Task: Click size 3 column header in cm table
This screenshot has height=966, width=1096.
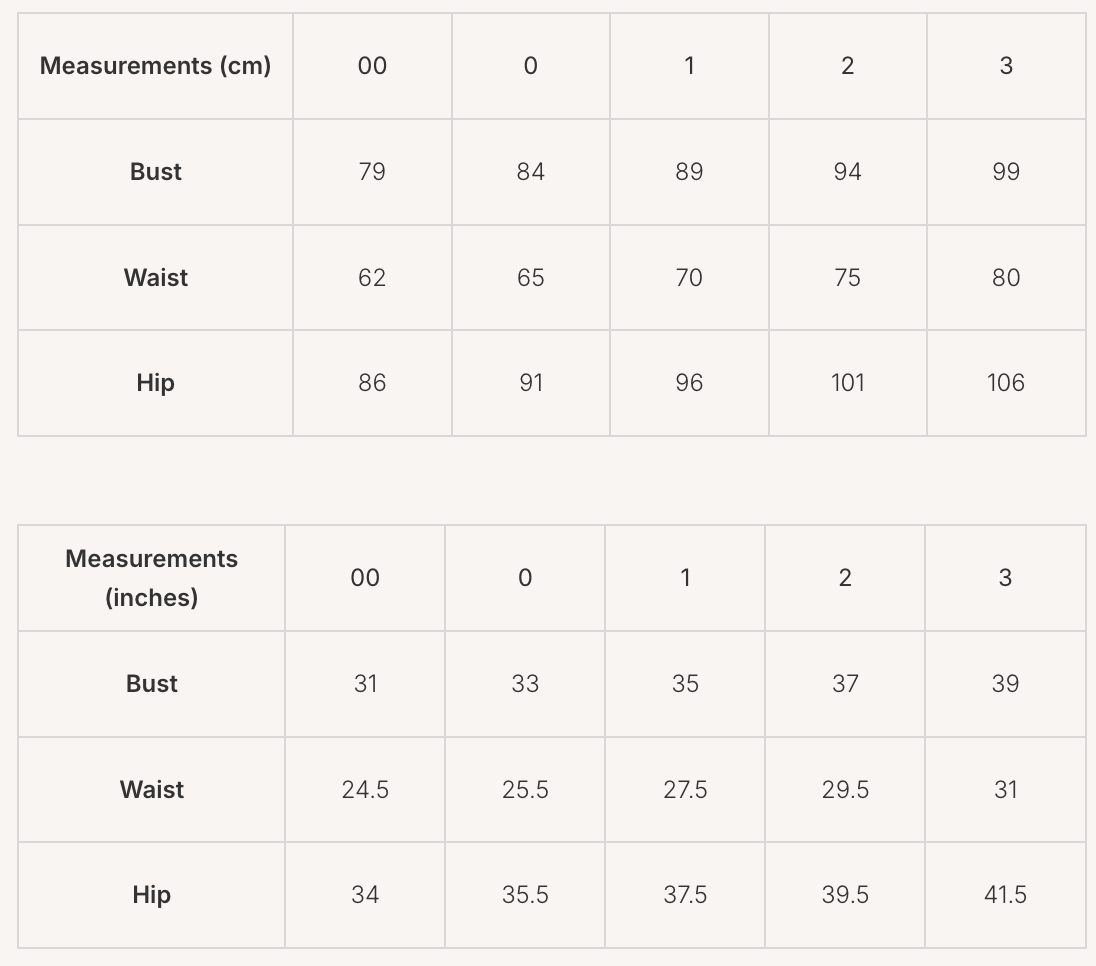Action: point(1006,66)
